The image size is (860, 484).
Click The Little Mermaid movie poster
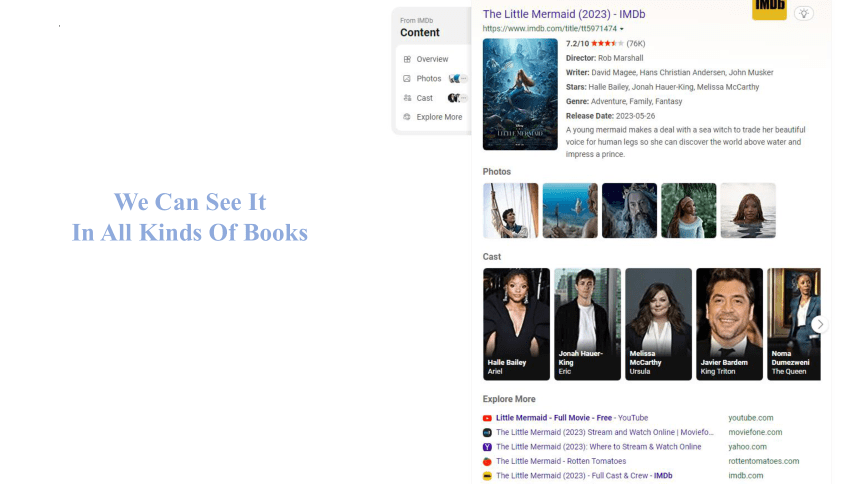click(520, 94)
